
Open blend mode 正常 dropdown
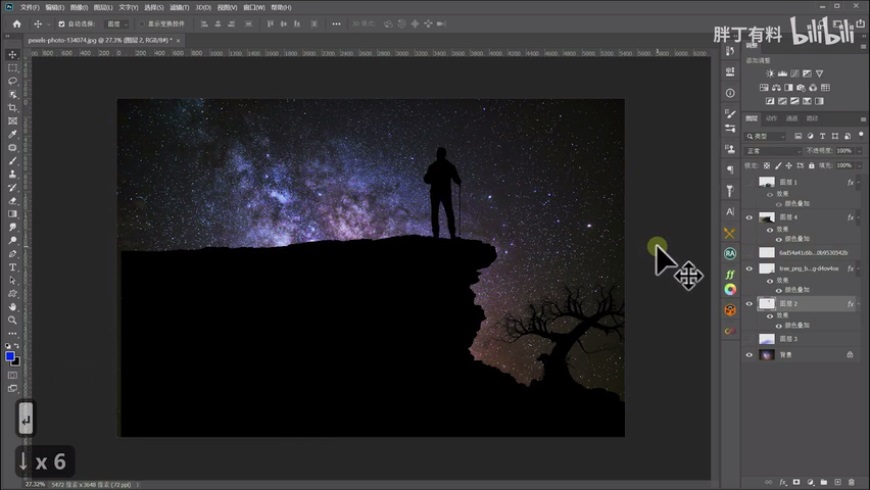click(773, 151)
